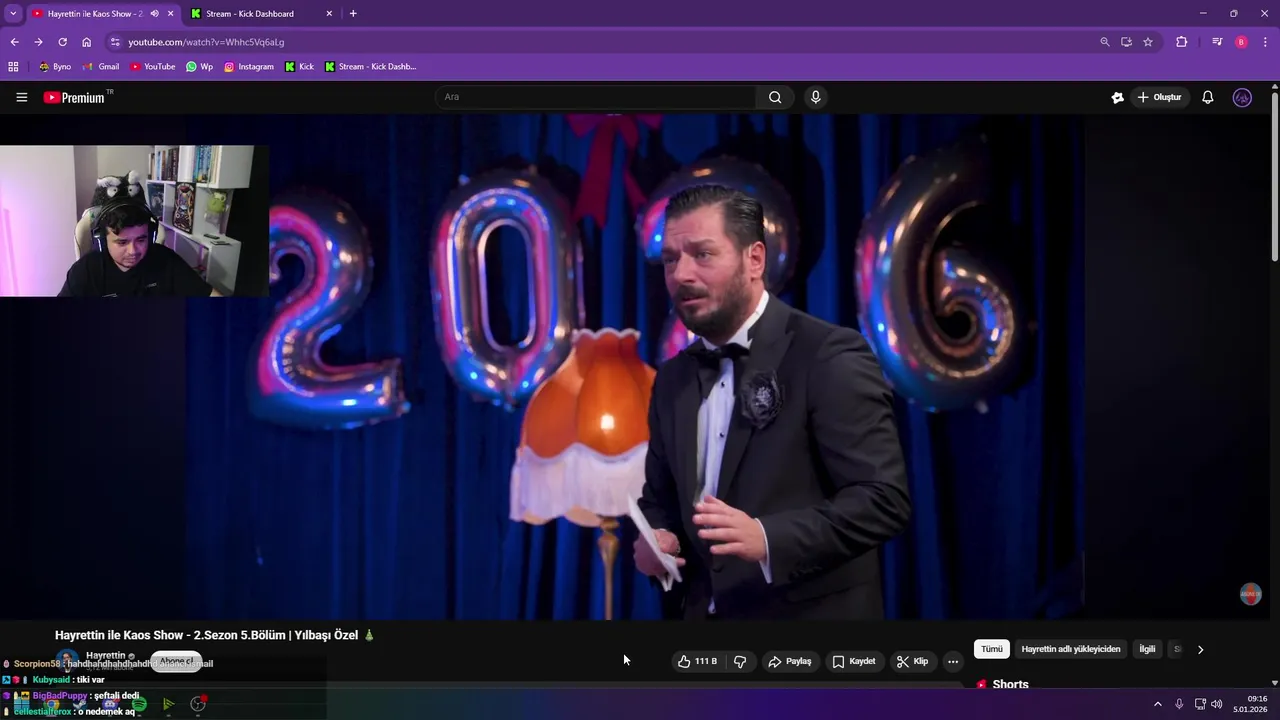The height and width of the screenshot is (720, 1280).
Task: Open the Byno bookmark
Action: tap(55, 67)
